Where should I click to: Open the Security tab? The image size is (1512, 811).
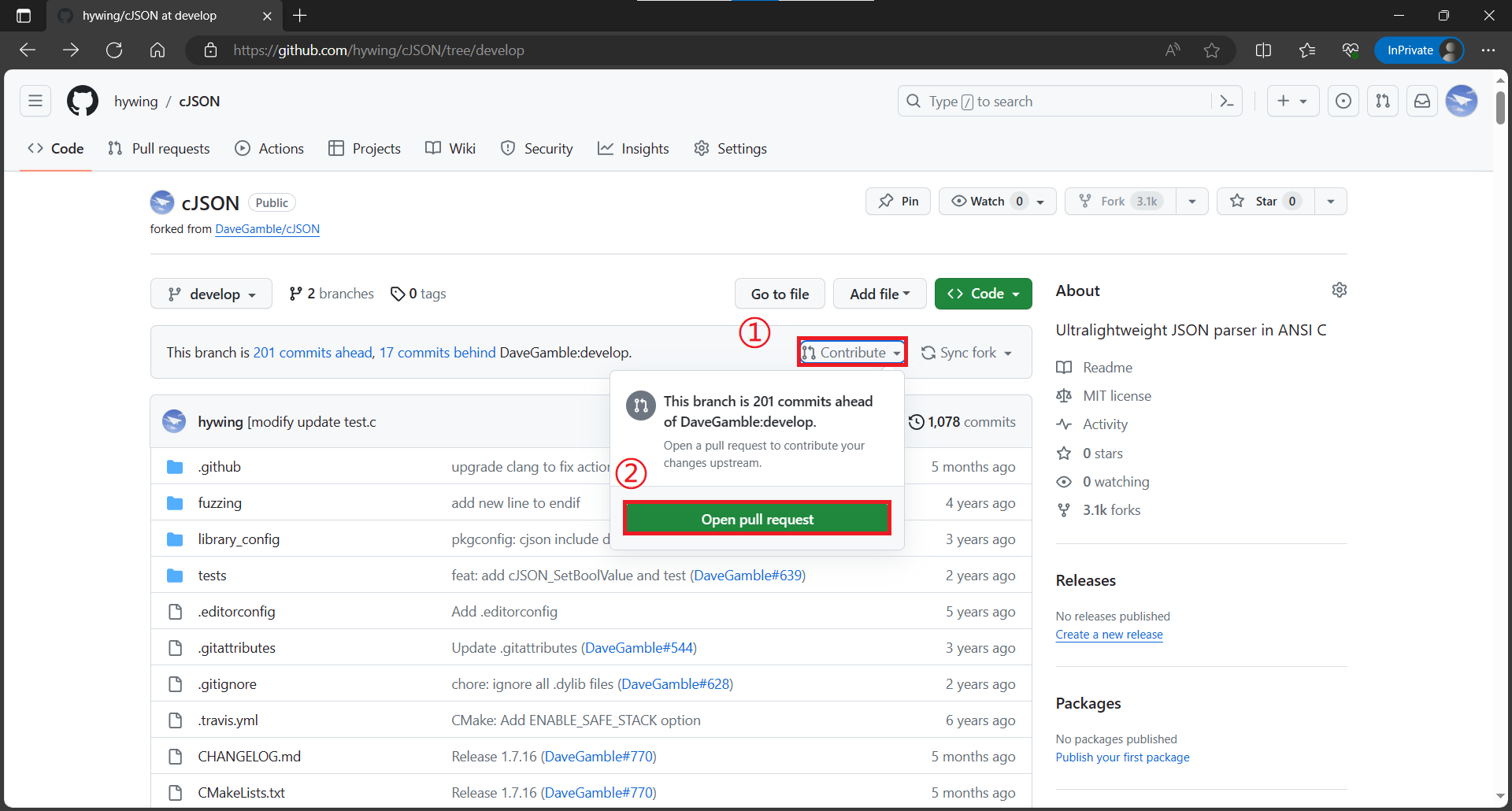pos(537,148)
